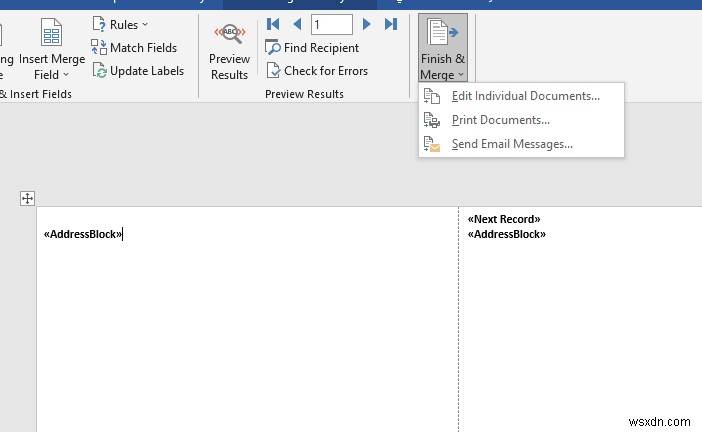This screenshot has height=432, width=702.
Task: Select Edit Individual Documents menu item
Action: point(521,96)
